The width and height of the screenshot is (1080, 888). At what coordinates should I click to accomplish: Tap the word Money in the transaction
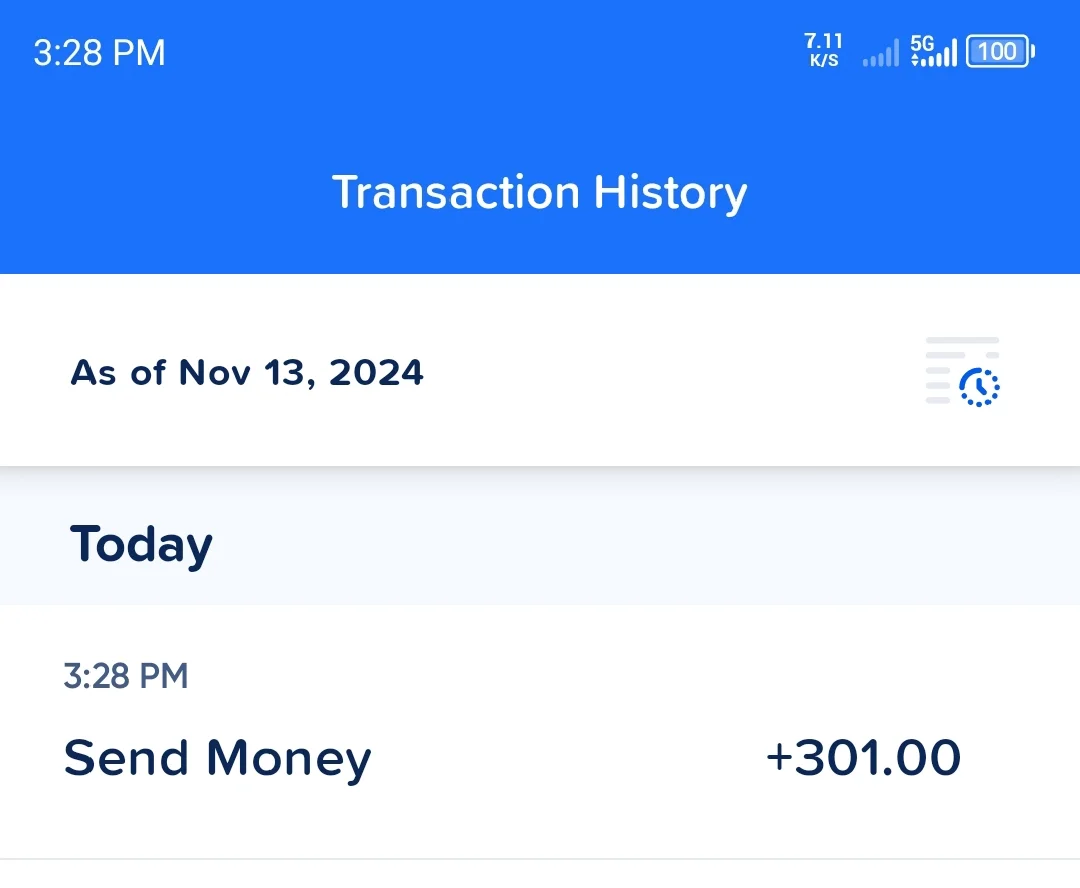pos(289,760)
